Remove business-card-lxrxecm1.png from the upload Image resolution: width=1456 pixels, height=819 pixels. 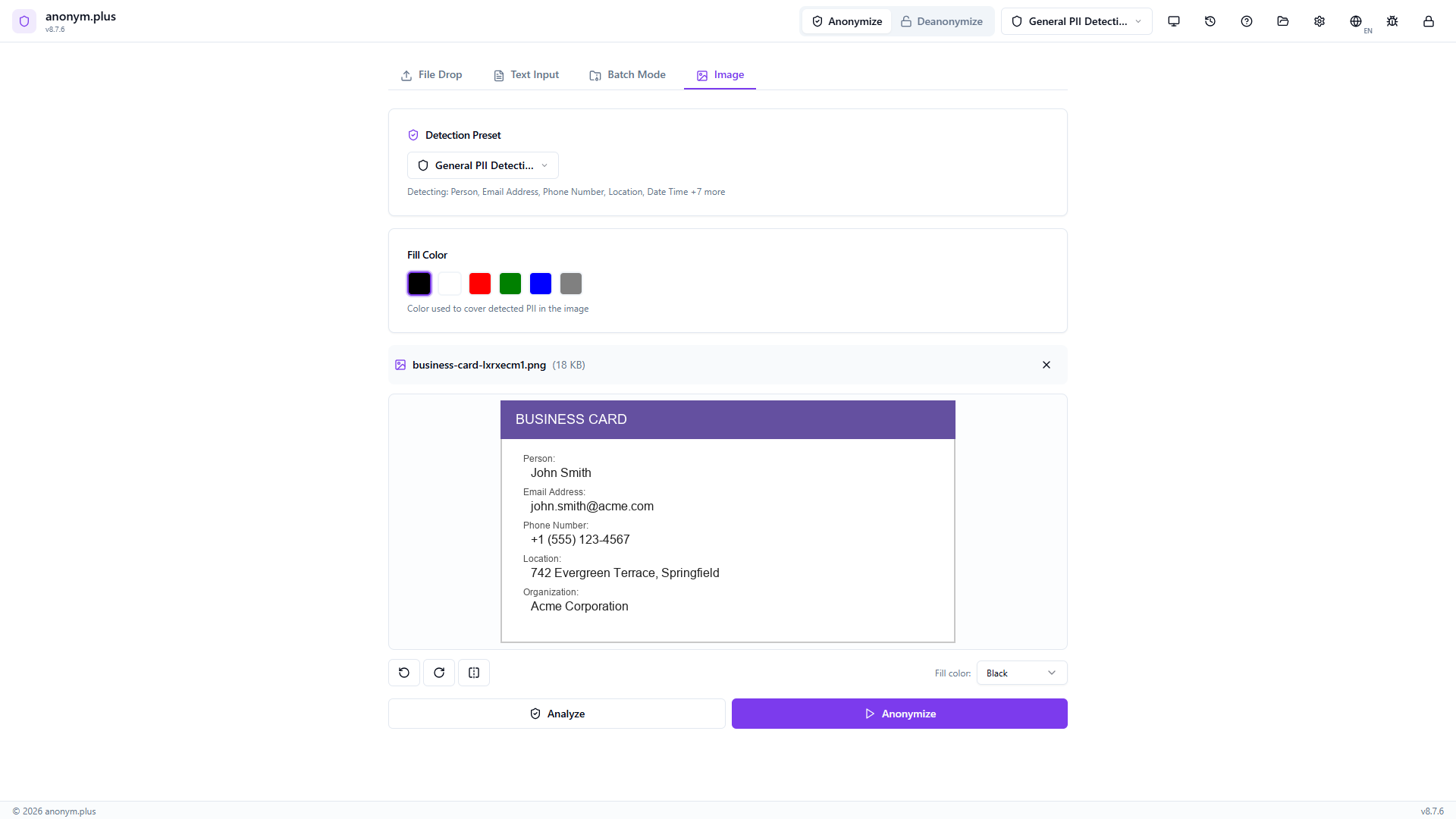[1046, 365]
